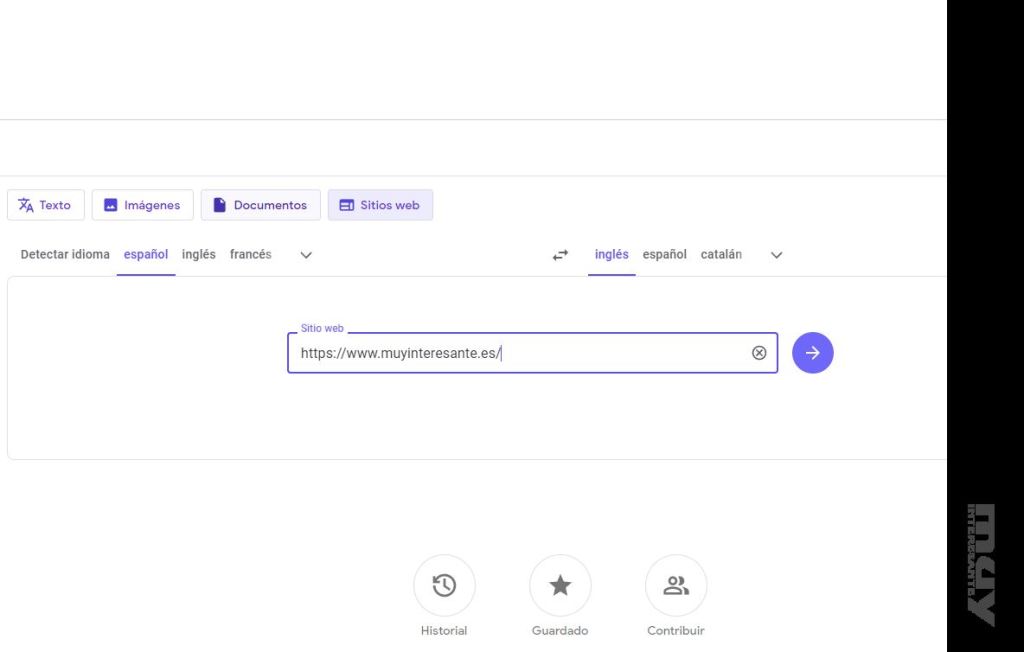This screenshot has height=652, width=1024.
Task: Expand the source languages dropdown chevron
Action: (305, 255)
